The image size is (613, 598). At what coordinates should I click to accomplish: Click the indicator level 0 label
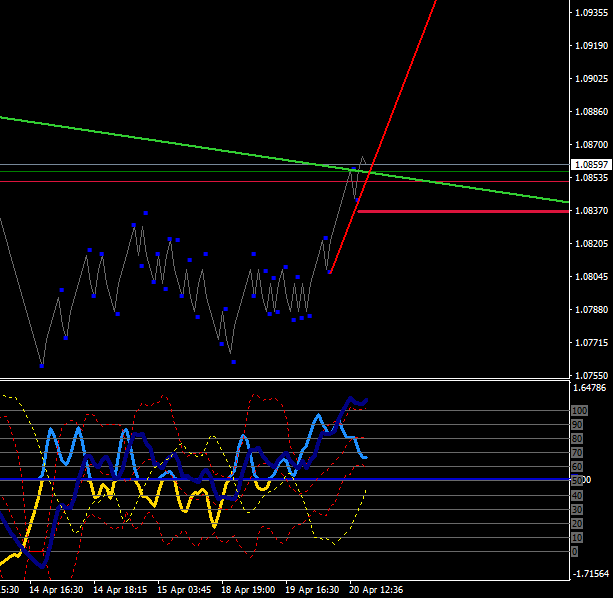point(575,551)
